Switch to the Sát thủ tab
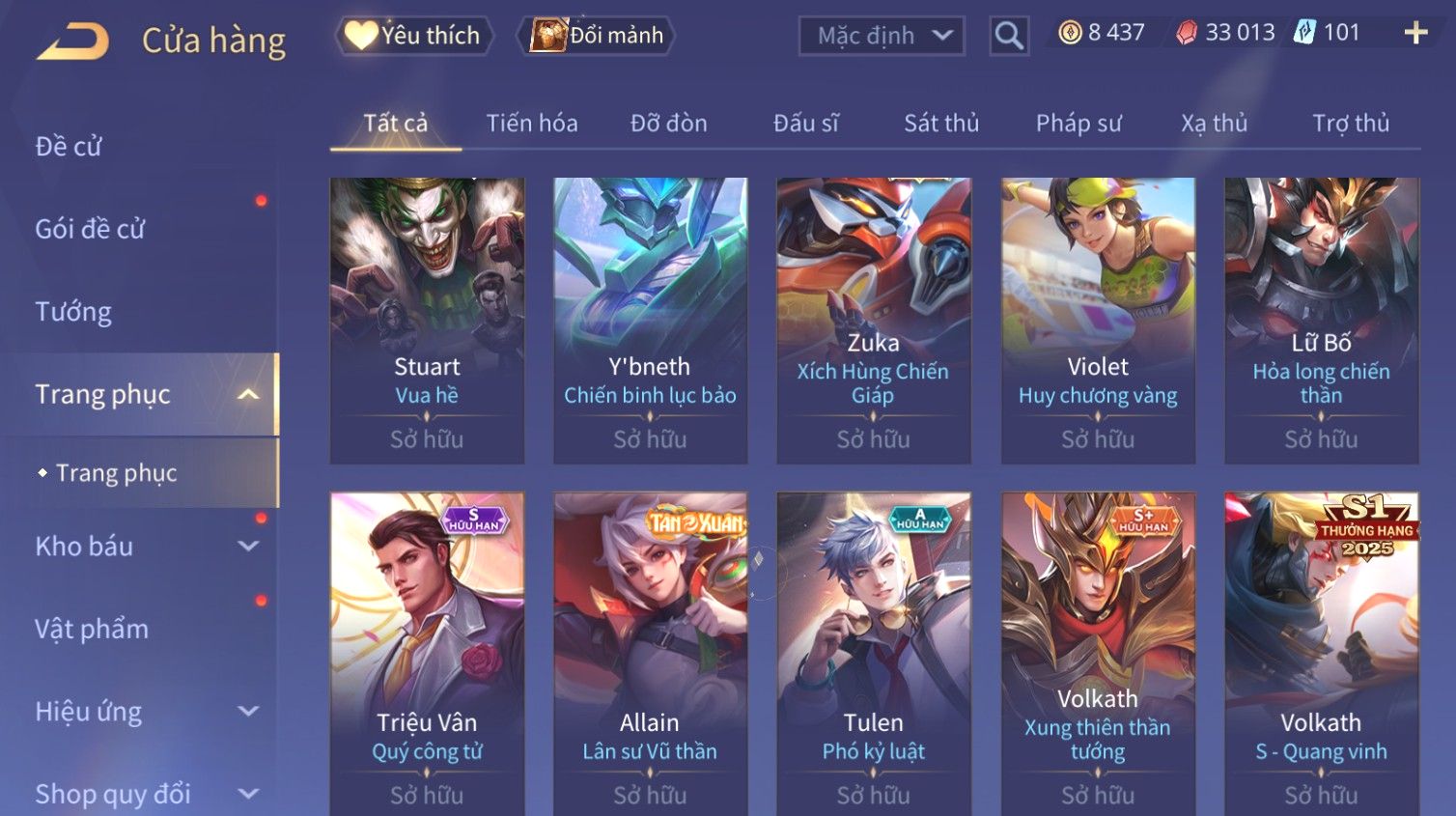Viewport: 1456px width, 816px height. tap(941, 124)
